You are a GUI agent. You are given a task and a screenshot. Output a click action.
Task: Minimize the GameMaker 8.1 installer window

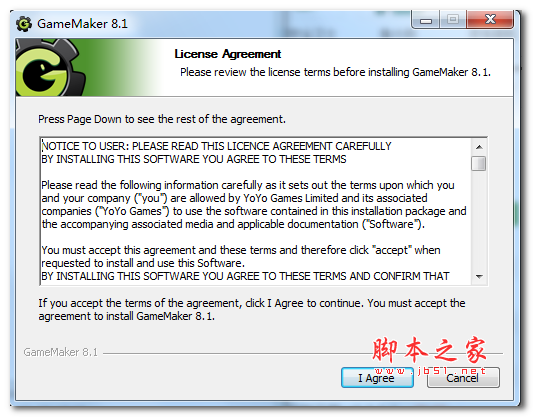[426, 20]
